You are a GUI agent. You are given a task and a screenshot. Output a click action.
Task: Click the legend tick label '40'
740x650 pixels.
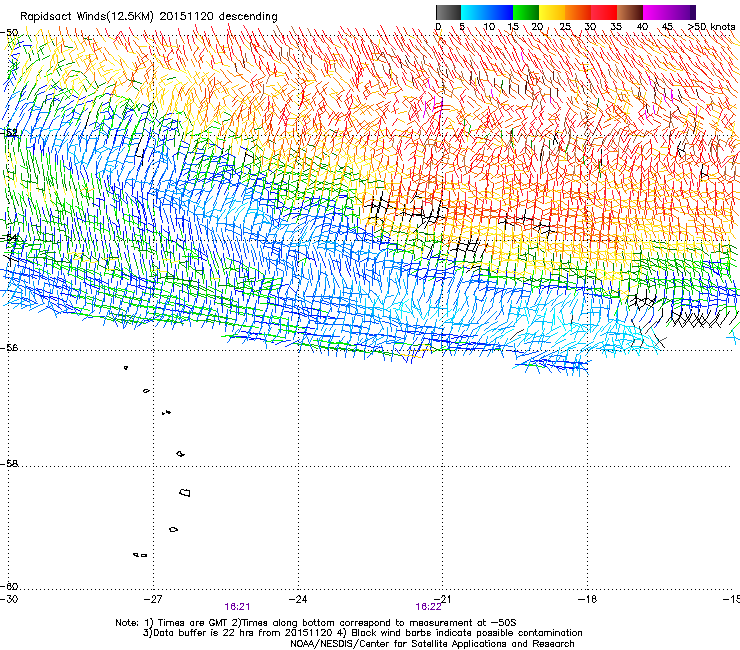point(642,27)
